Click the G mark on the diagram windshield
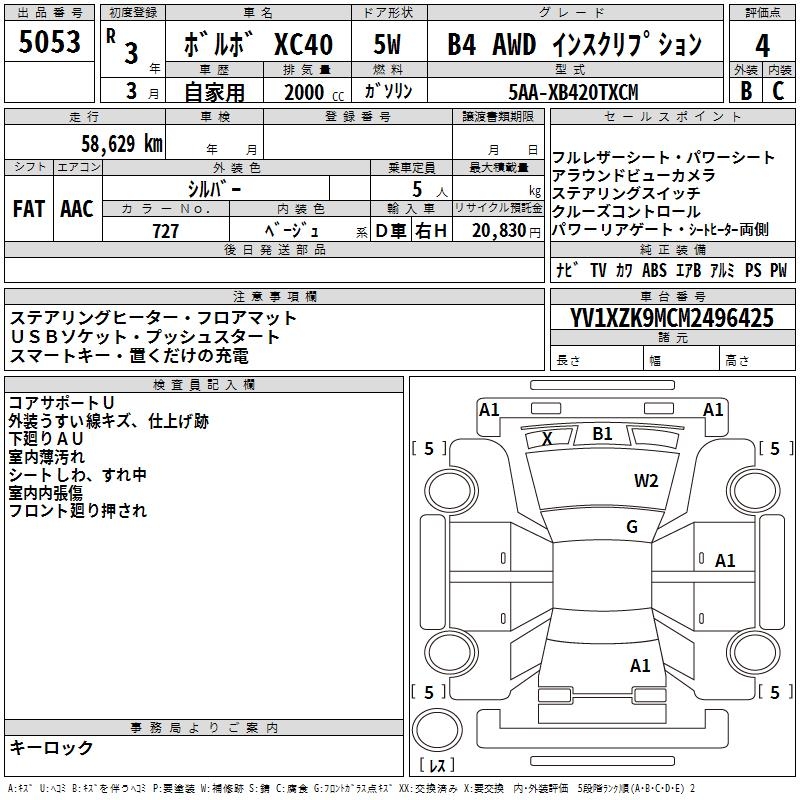This screenshot has width=800, height=800. (632, 527)
